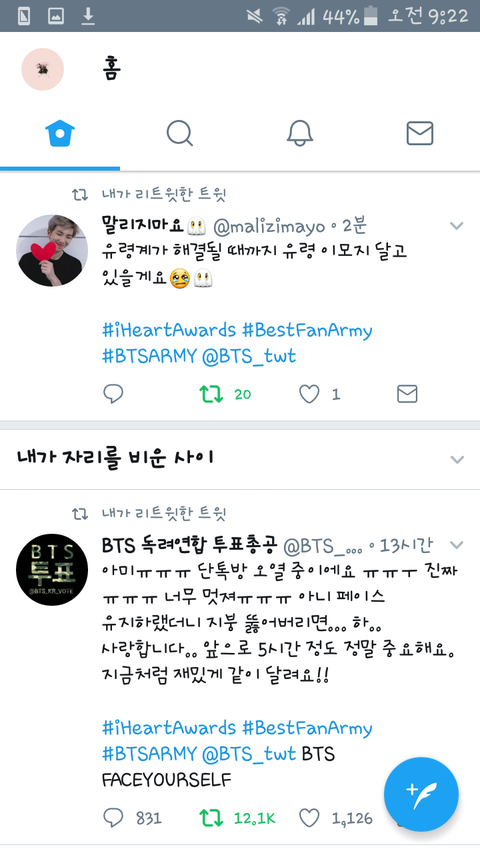Open the Home timeline tab

pyautogui.click(x=60, y=134)
